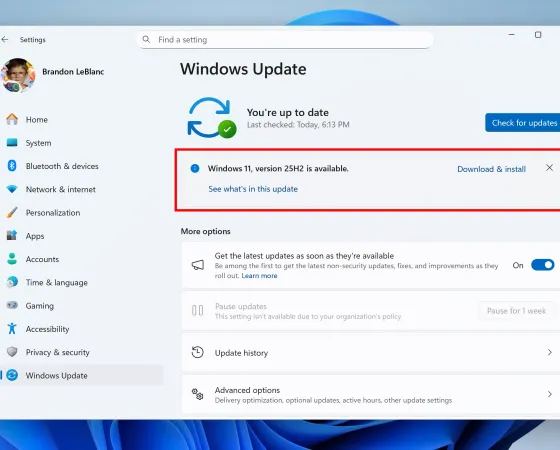Click Download & install link

pos(491,169)
